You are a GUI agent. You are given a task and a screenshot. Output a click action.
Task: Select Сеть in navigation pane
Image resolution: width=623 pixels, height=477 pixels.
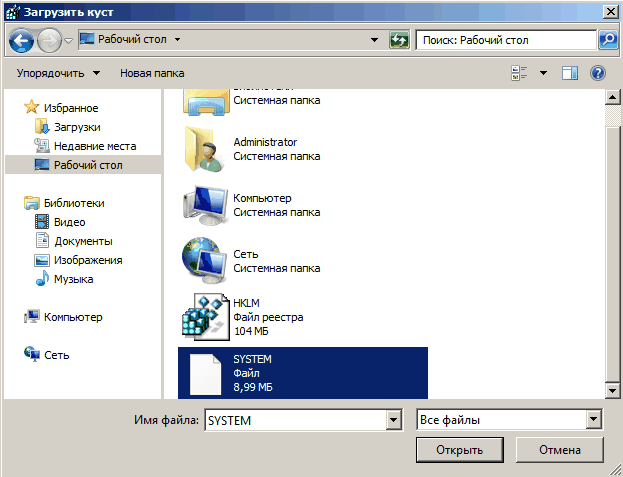[56, 355]
